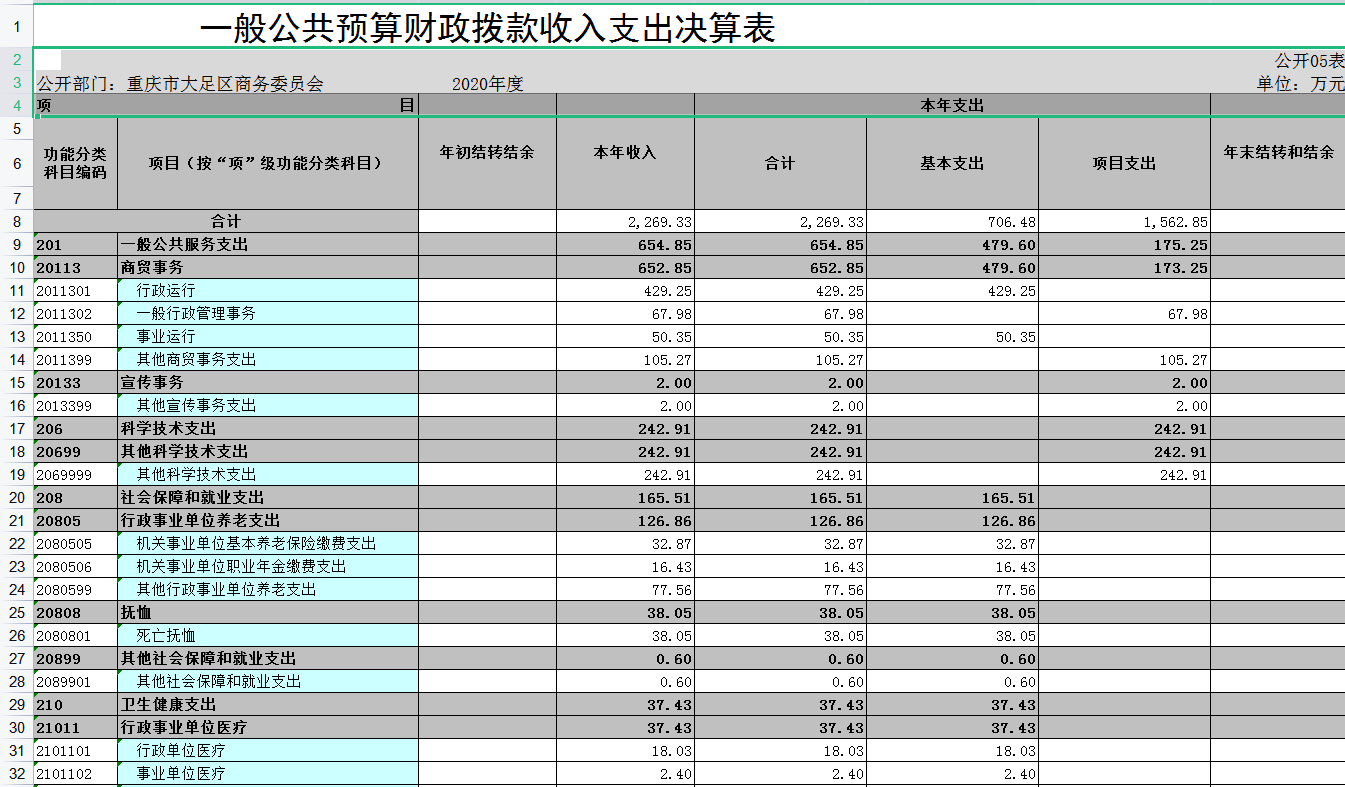The image size is (1345, 787).
Task: Click the code cell 2013399
Action: [x=75, y=405]
